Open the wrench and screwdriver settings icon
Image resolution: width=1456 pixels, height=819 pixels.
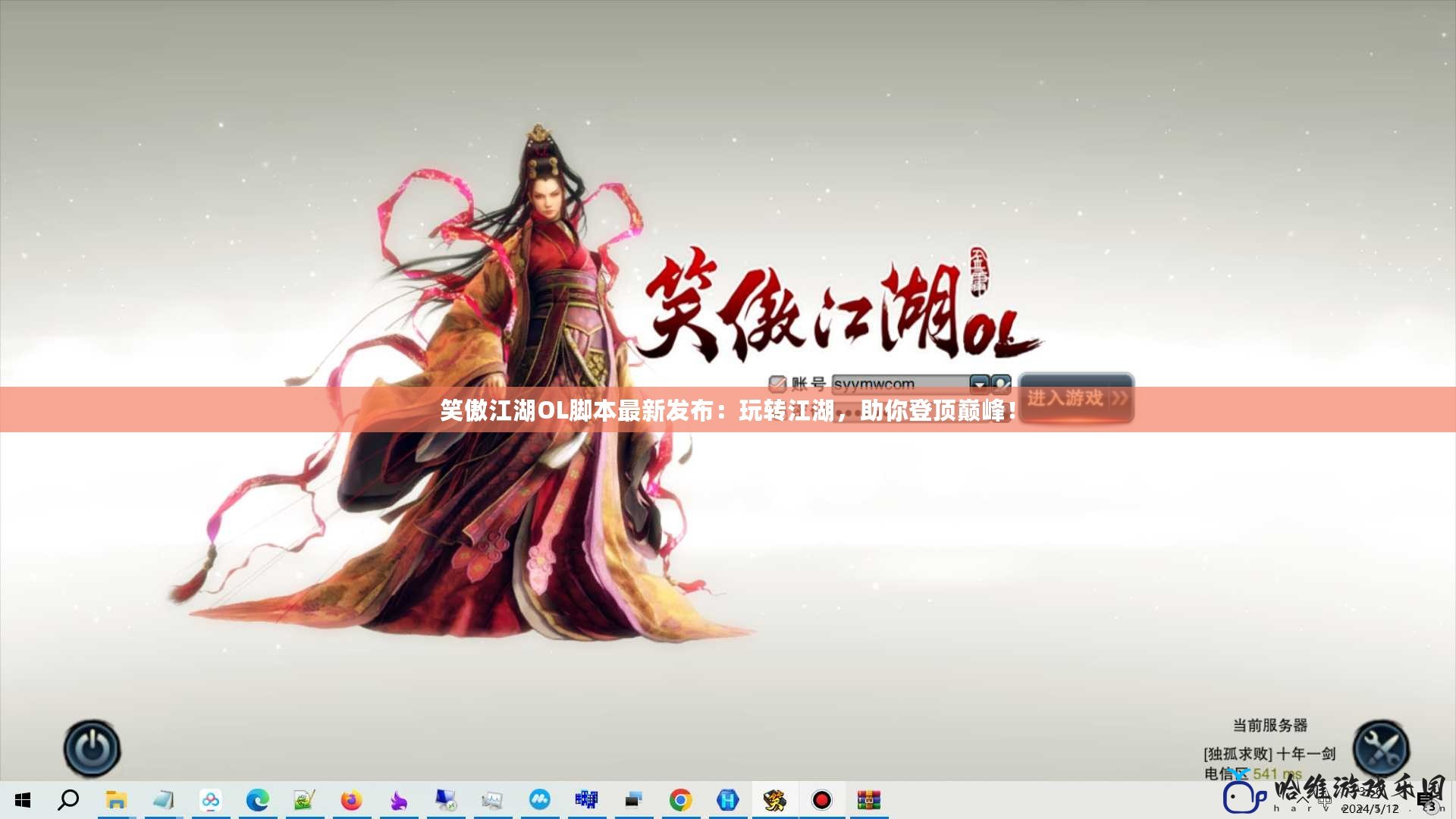[1381, 748]
